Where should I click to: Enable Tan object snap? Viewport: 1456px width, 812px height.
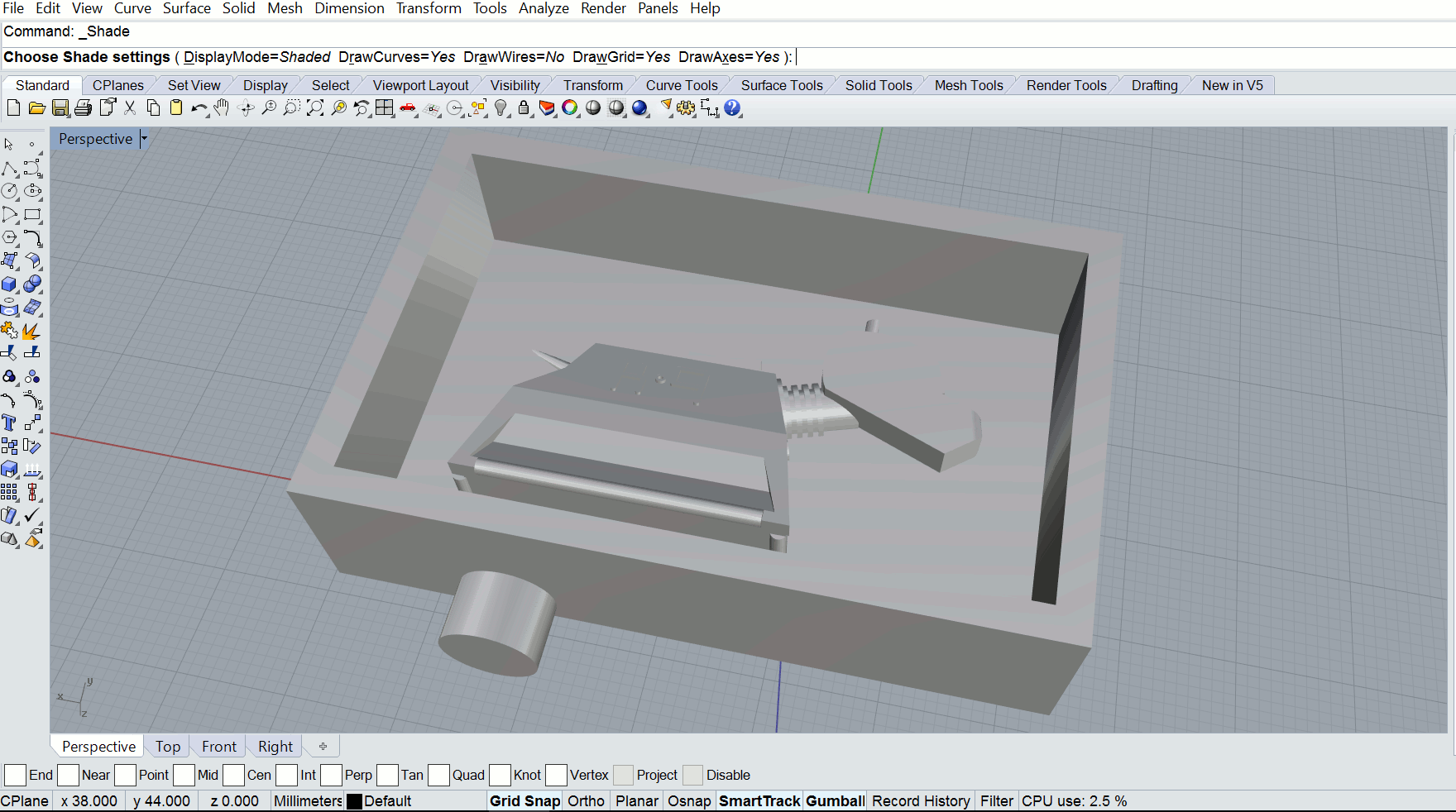[x=387, y=775]
